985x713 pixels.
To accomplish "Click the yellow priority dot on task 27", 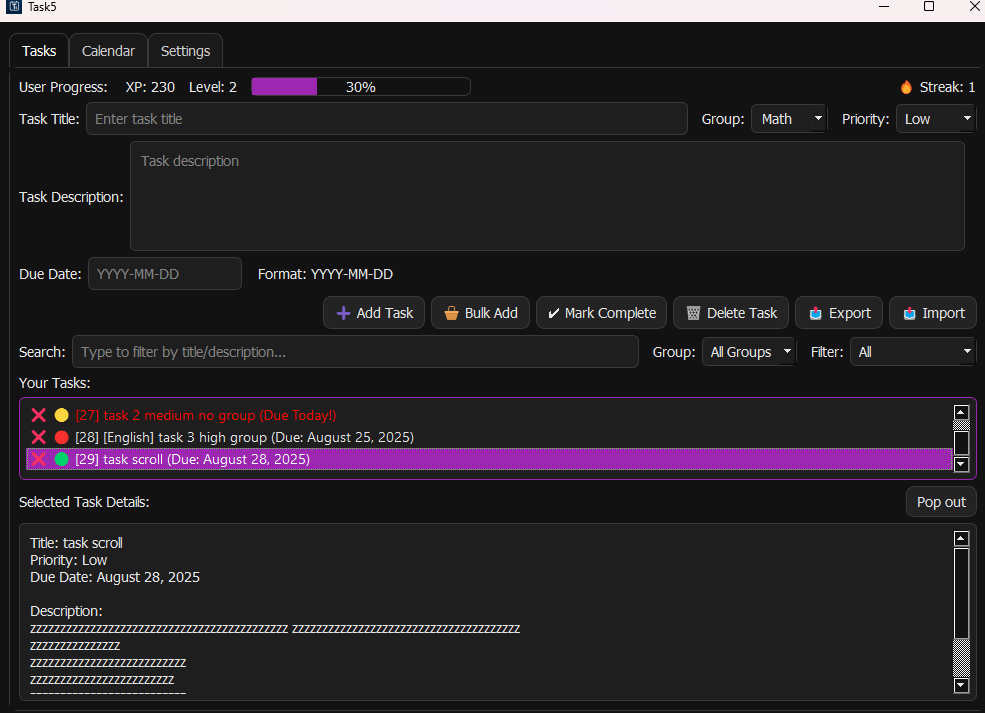I will click(61, 415).
